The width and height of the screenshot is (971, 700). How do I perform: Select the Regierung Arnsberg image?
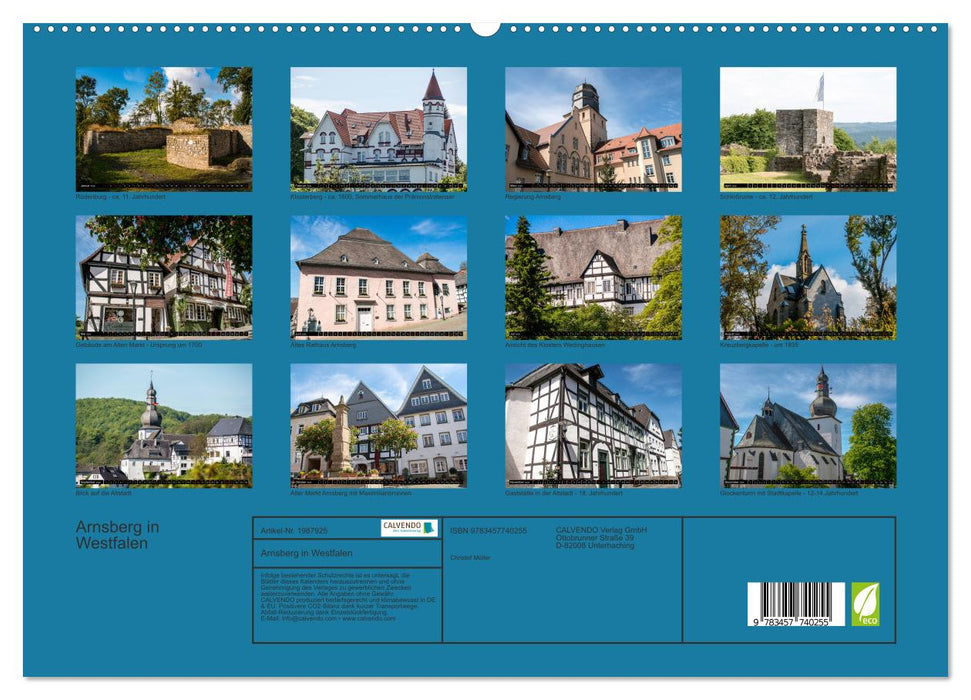592,130
